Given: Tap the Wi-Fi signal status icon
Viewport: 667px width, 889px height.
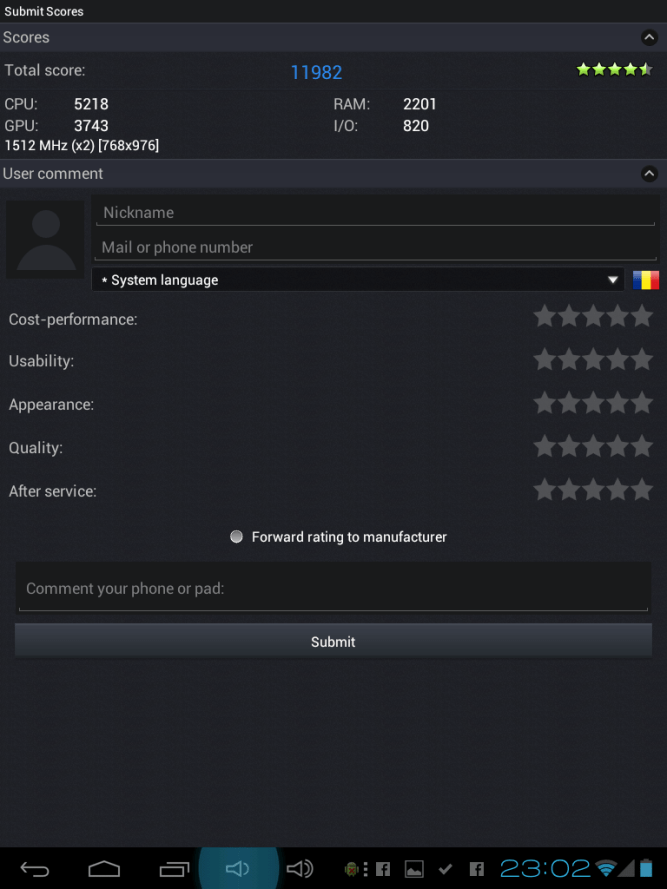Looking at the screenshot, I should coord(606,868).
